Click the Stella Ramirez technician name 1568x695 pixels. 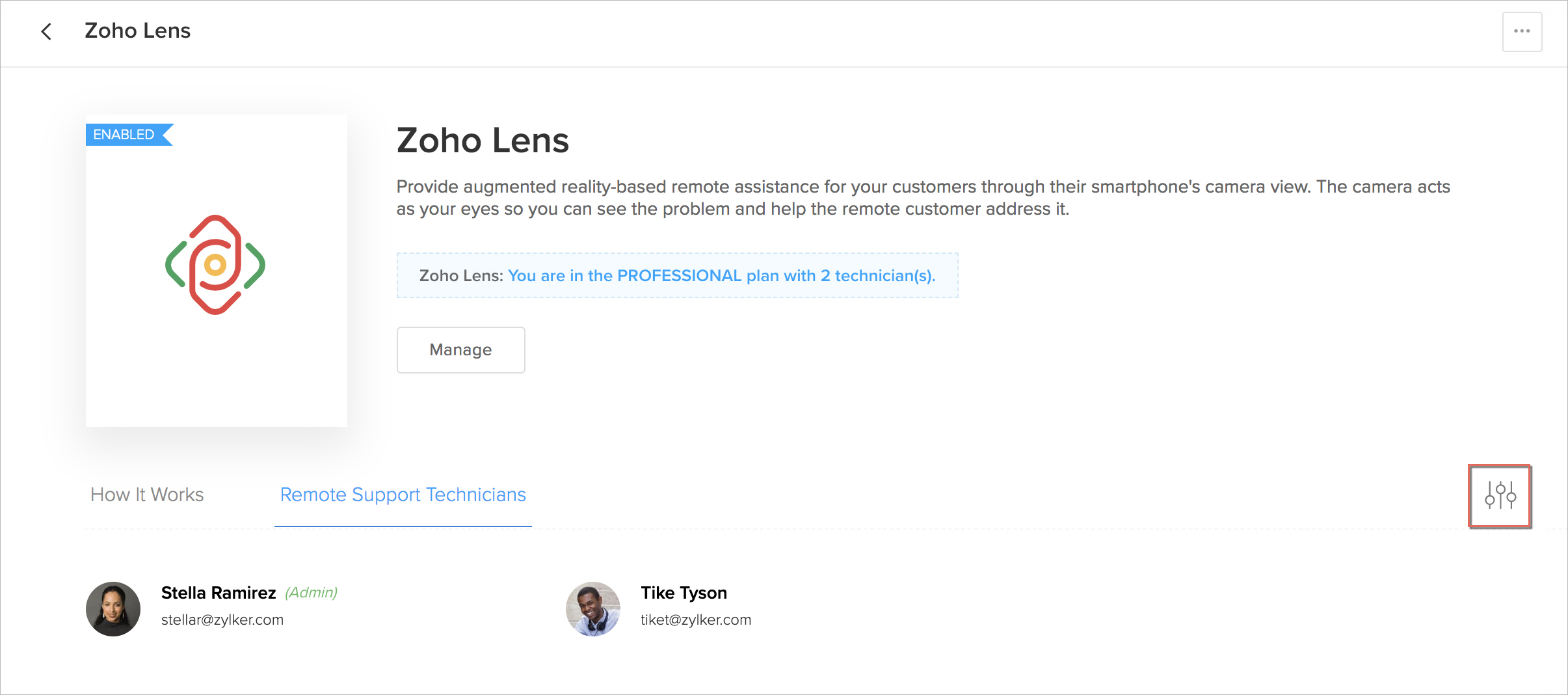(219, 593)
